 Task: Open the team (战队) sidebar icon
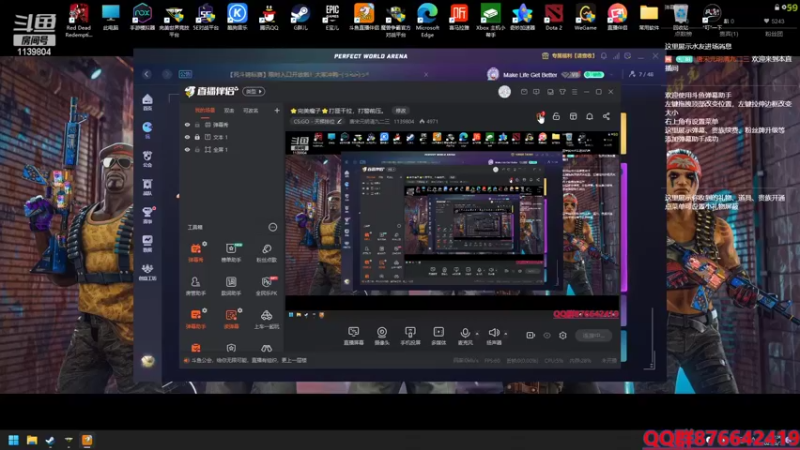click(147, 187)
